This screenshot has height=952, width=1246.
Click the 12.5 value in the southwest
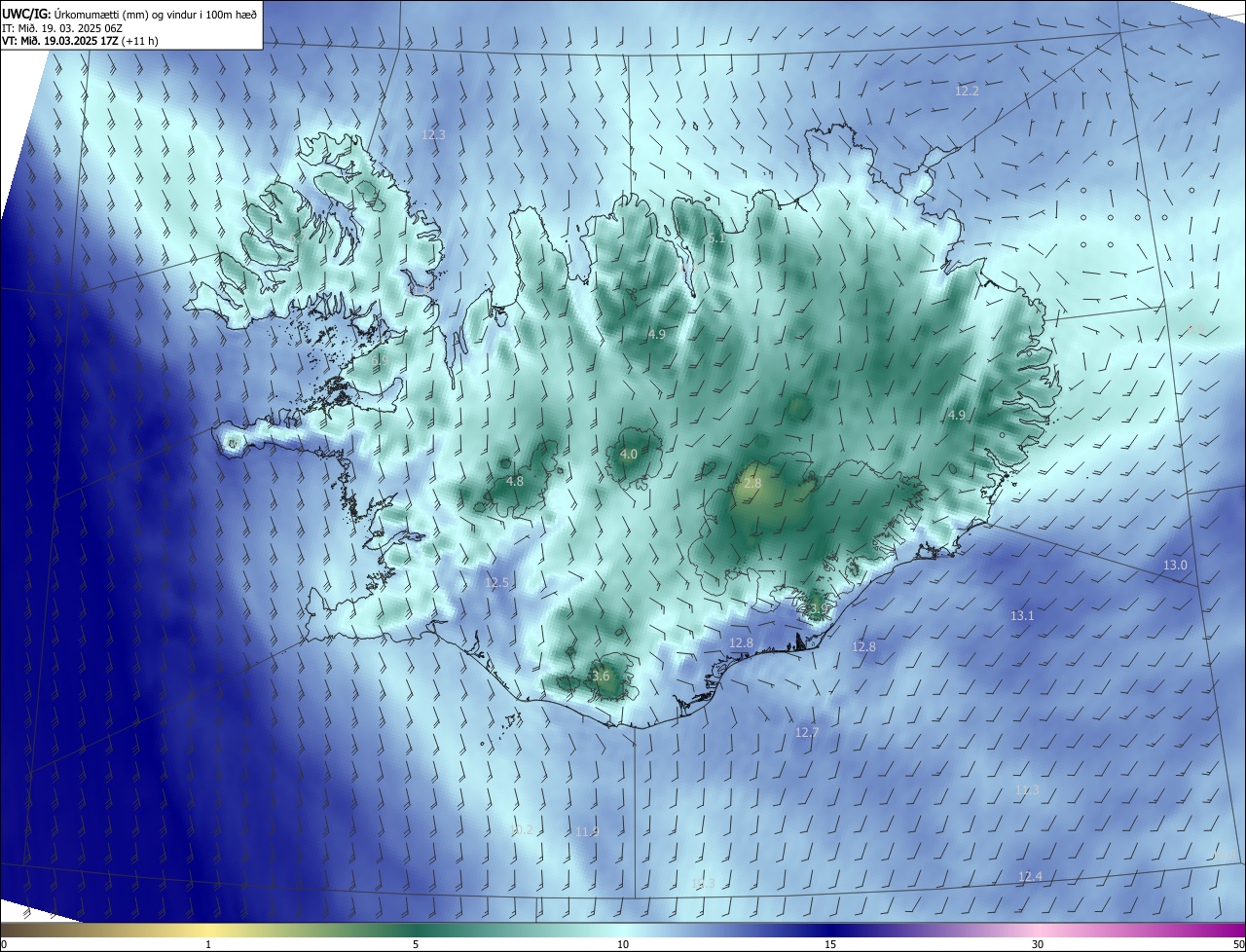pyautogui.click(x=496, y=583)
